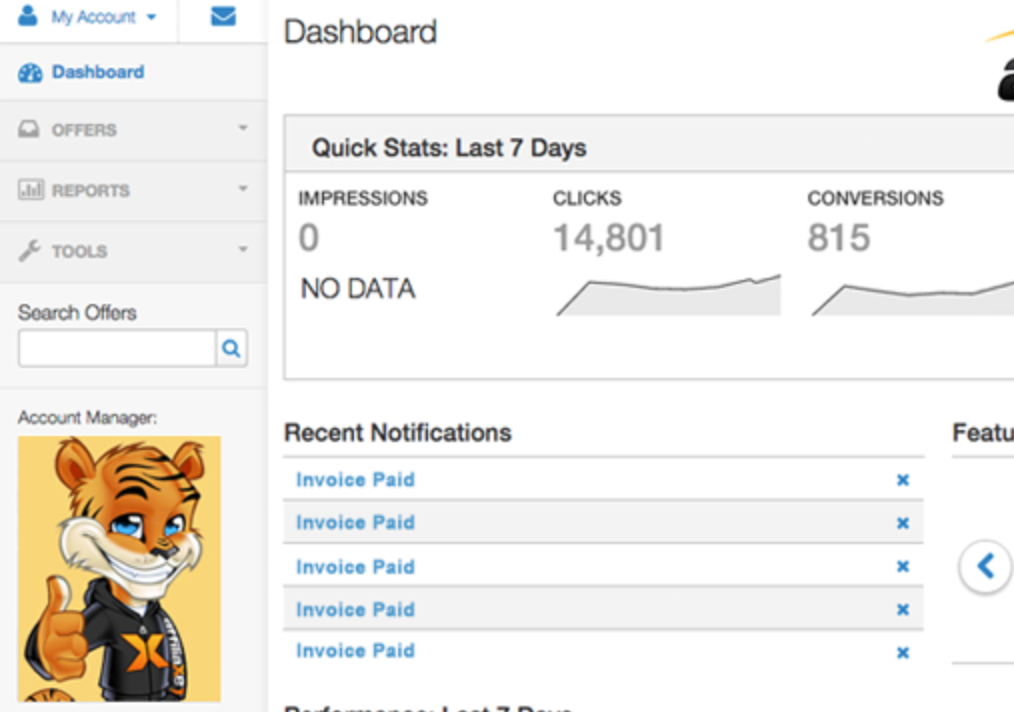The width and height of the screenshot is (1014, 712).
Task: Click the left arrow carousel button
Action: 985,566
